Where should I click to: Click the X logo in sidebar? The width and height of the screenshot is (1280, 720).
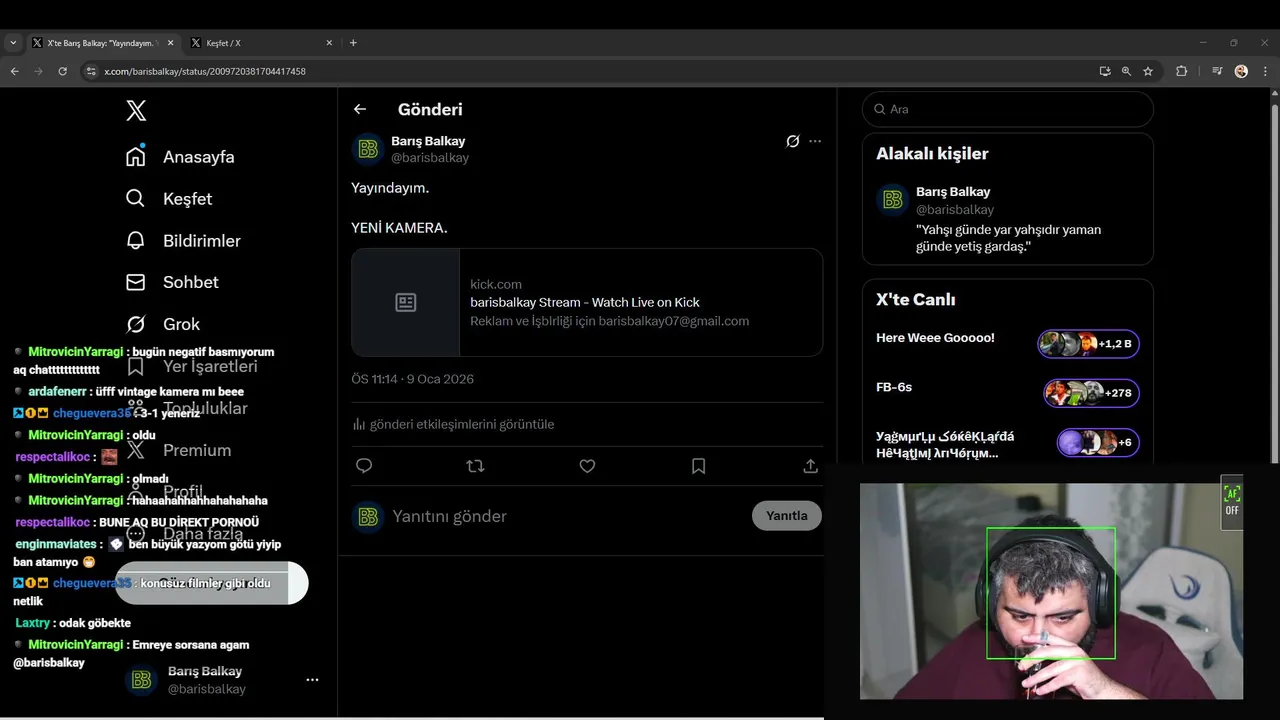[x=136, y=111]
